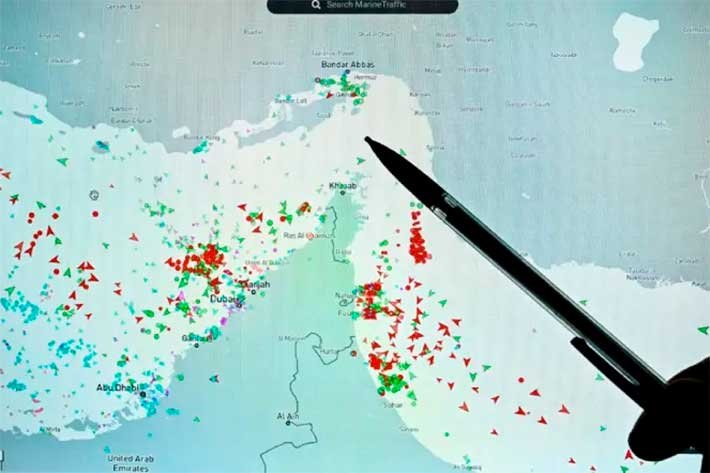The height and width of the screenshot is (473, 710).
Task: Click the Khasab town label
Action: pos(344,186)
